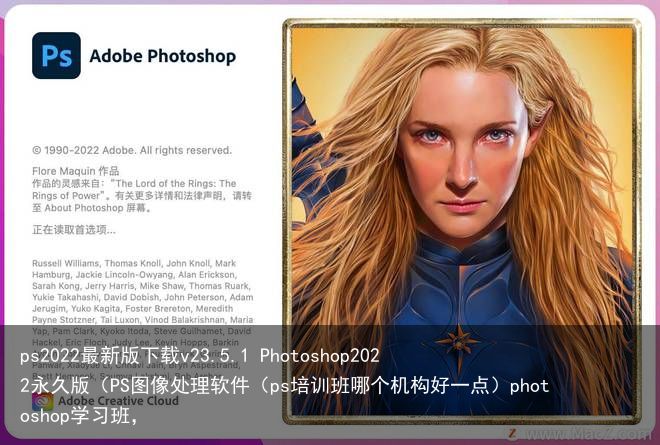Click the www.MacZ.com watermark text
The height and width of the screenshot is (445, 660).
point(587,433)
